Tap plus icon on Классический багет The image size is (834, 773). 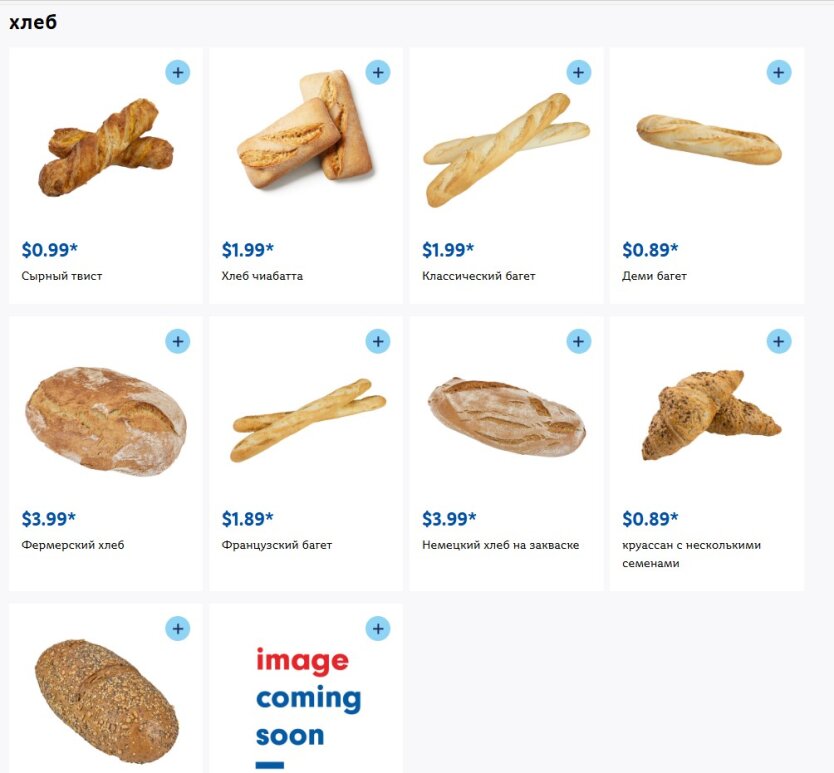tap(579, 72)
